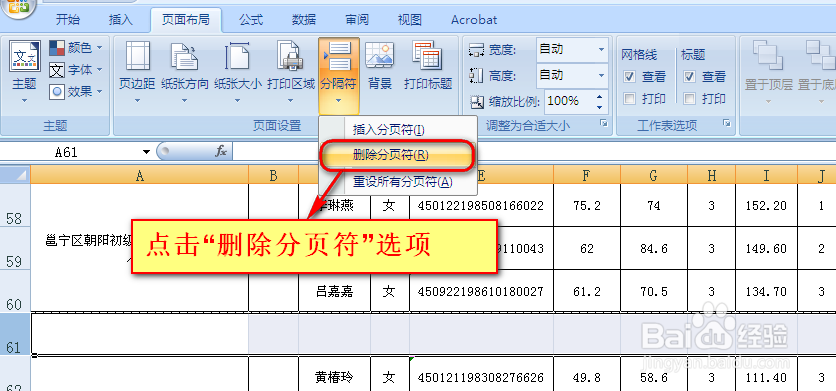Select column G header
The image size is (836, 391).
pos(654,174)
